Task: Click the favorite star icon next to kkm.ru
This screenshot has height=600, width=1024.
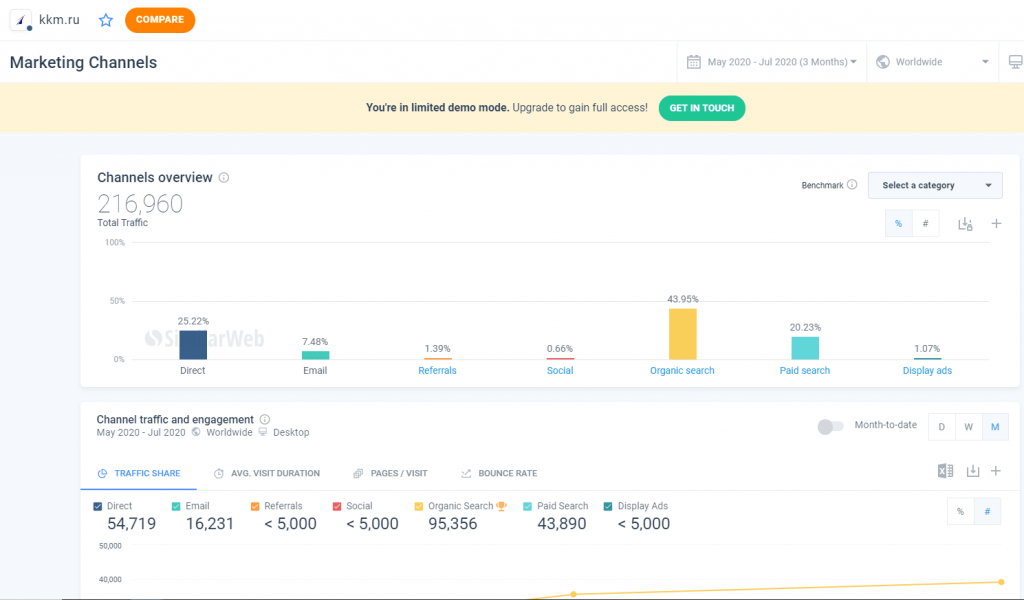Action: (106, 20)
